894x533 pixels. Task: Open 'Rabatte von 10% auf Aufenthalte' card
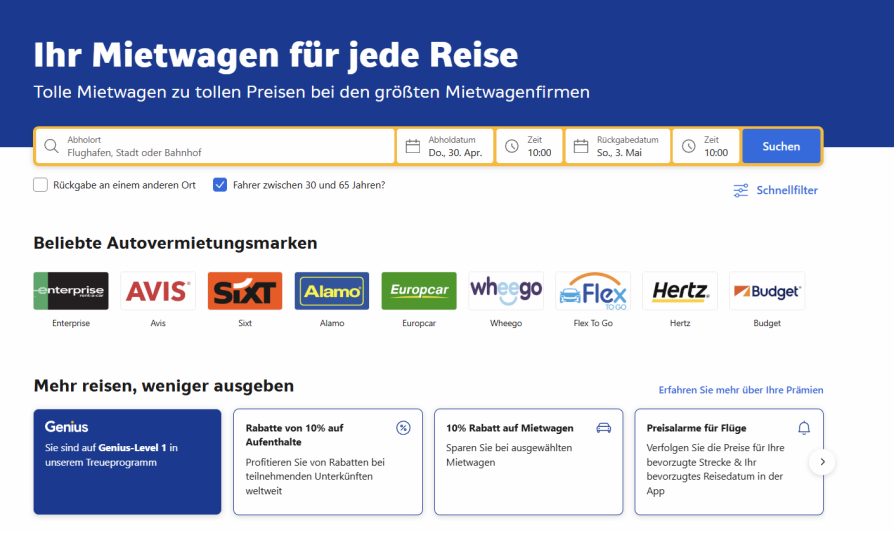tap(328, 462)
